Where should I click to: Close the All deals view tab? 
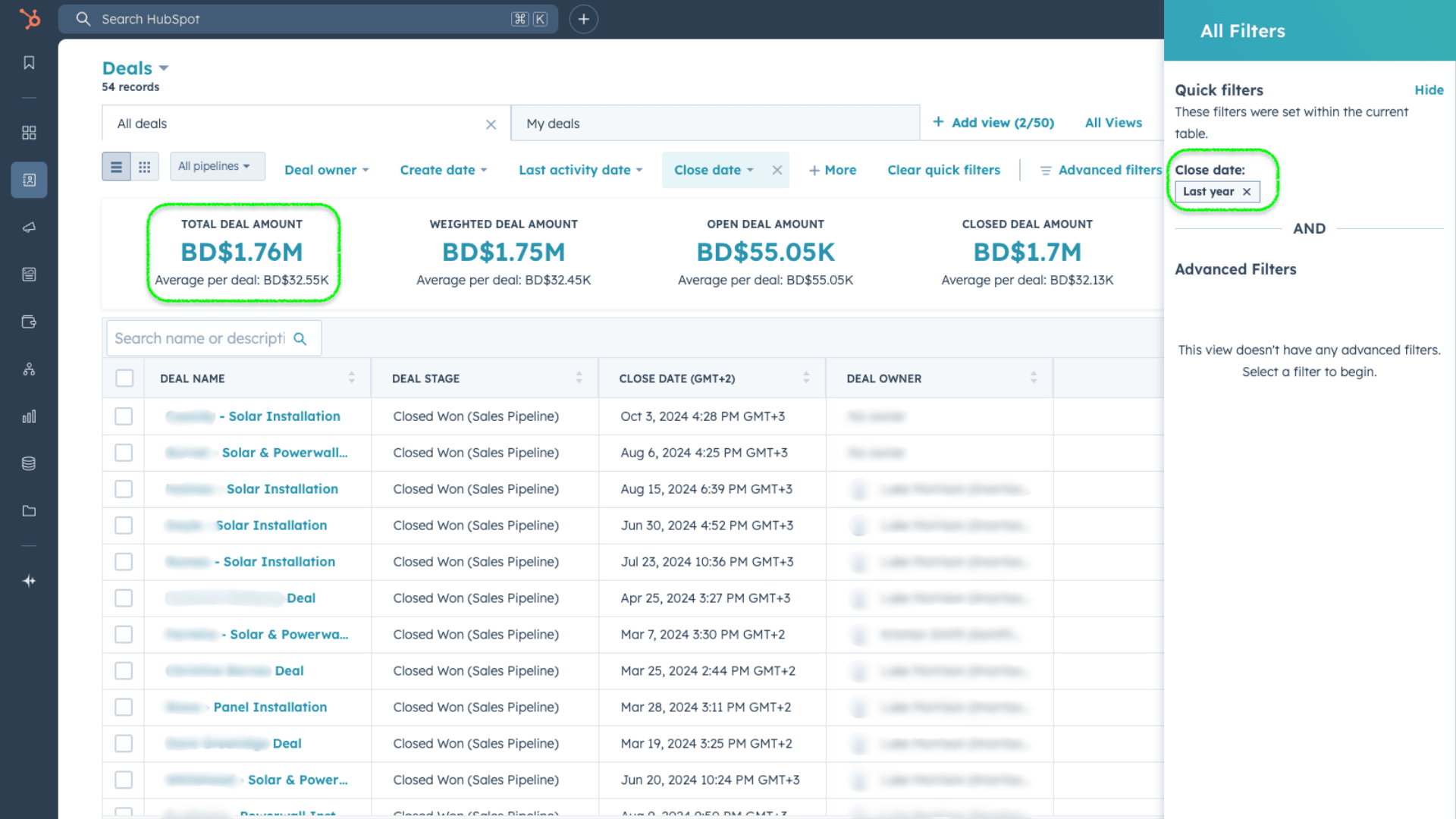(x=491, y=124)
